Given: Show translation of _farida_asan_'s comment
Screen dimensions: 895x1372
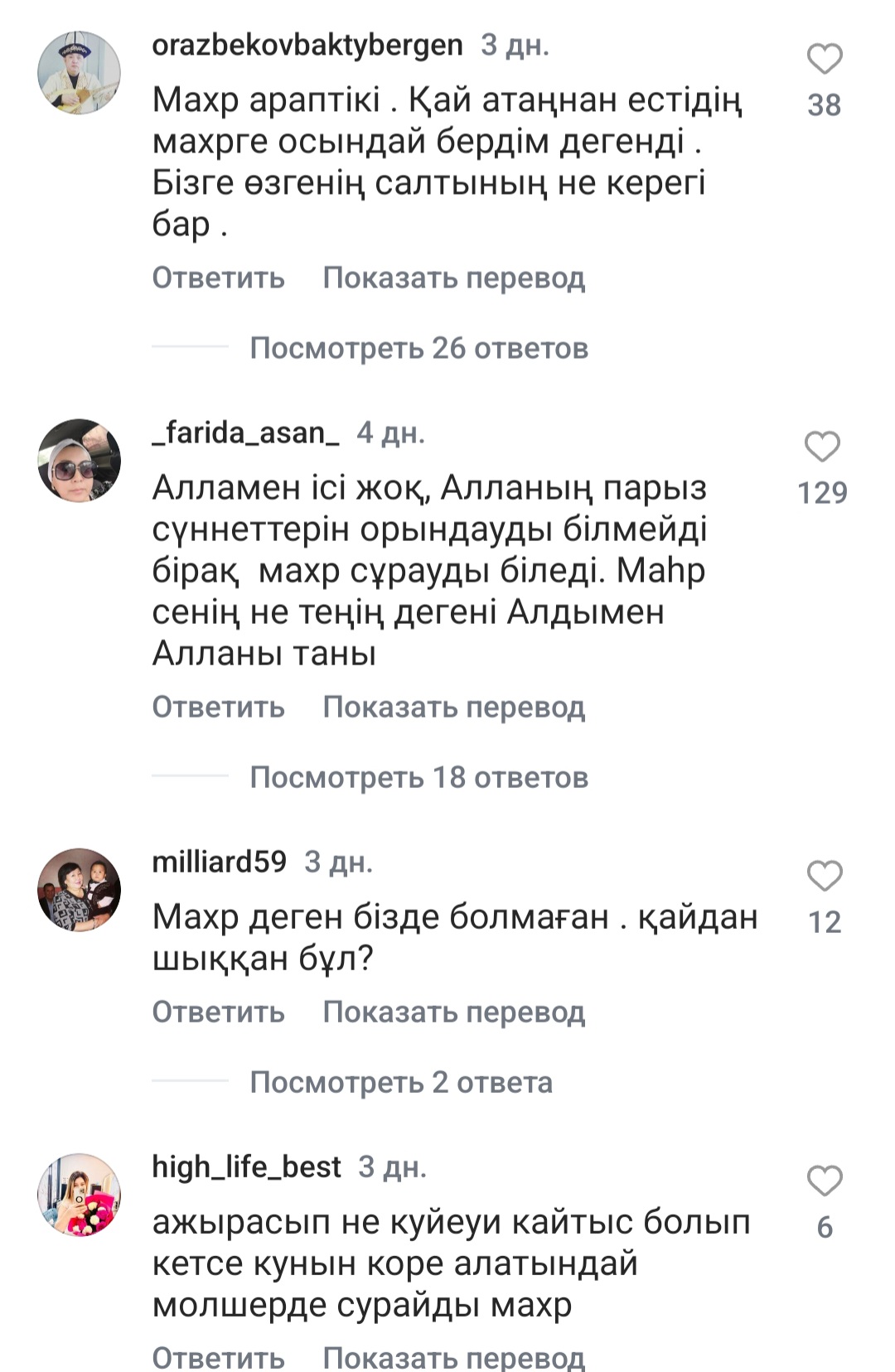Looking at the screenshot, I should coord(453,707).
